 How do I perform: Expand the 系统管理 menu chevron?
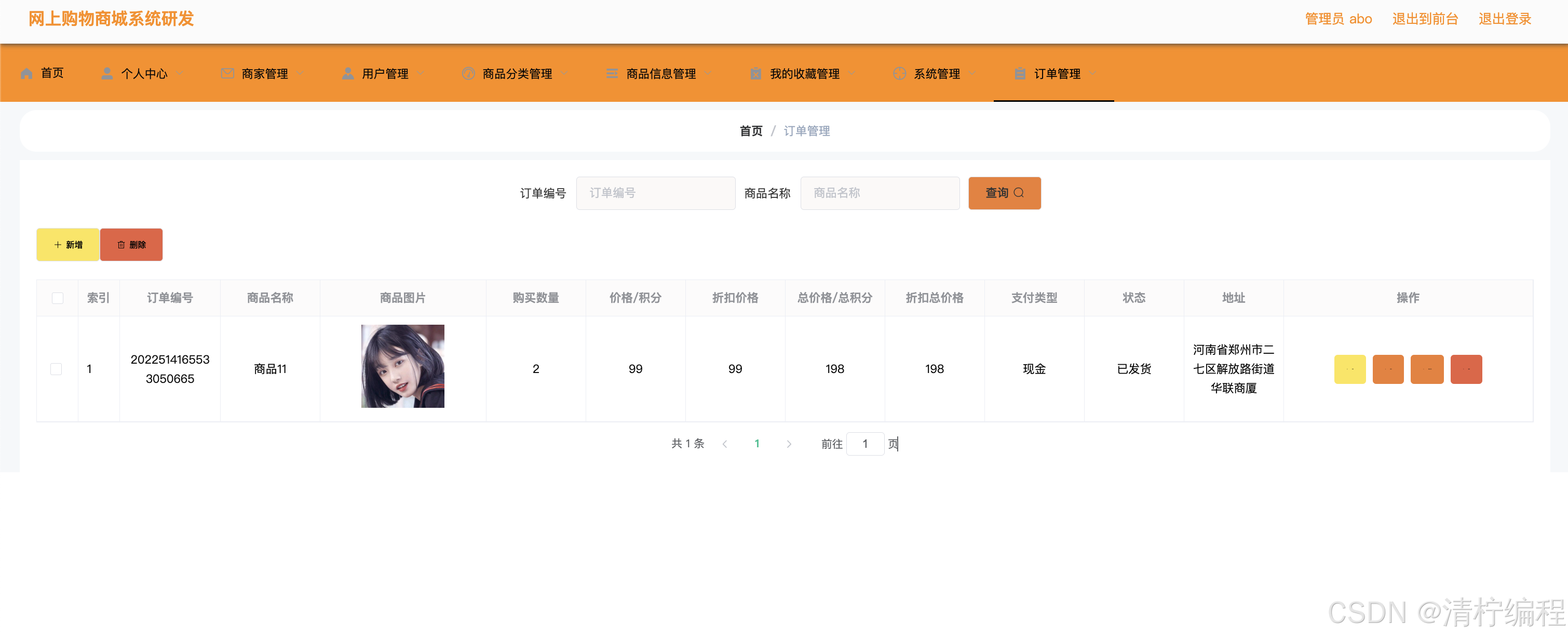click(972, 74)
